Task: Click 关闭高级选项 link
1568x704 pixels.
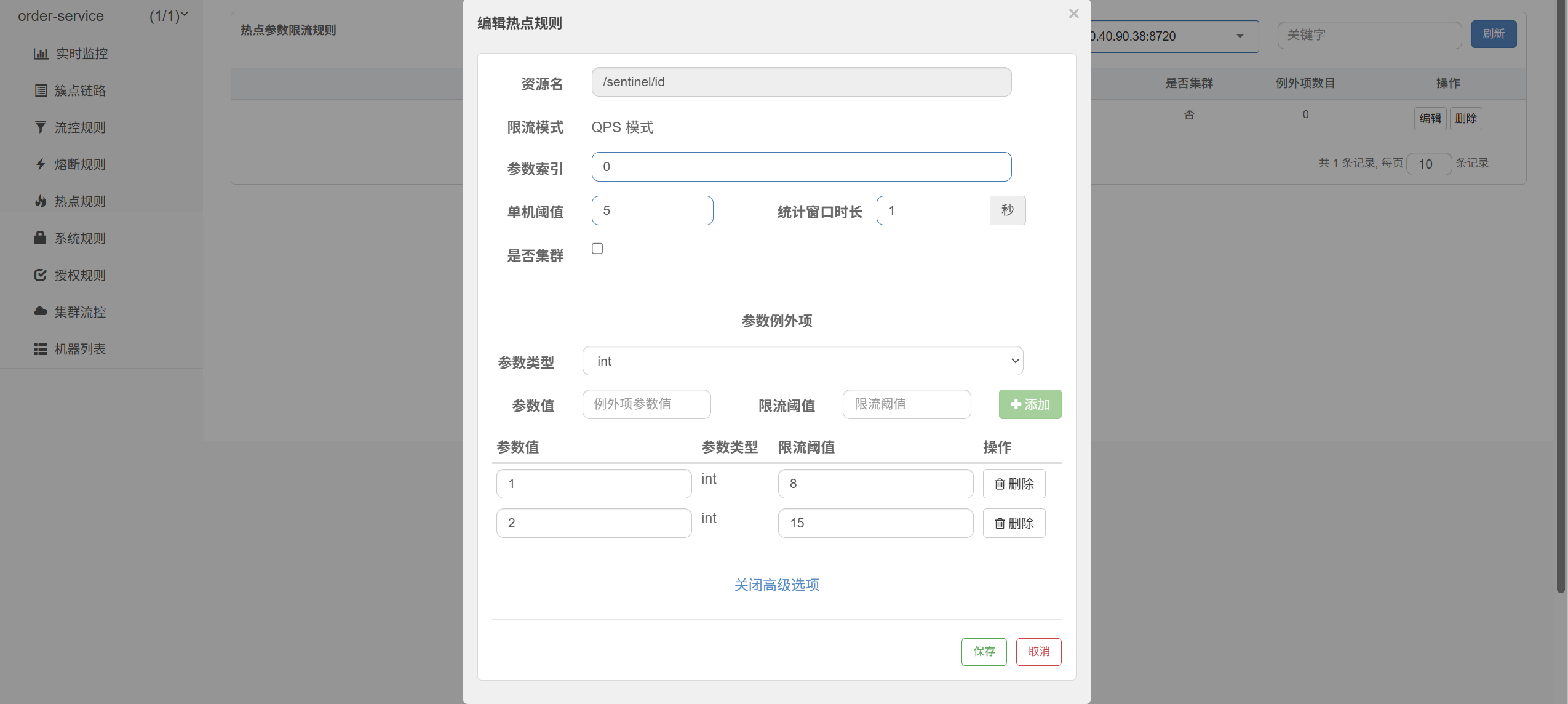Action: pos(776,585)
